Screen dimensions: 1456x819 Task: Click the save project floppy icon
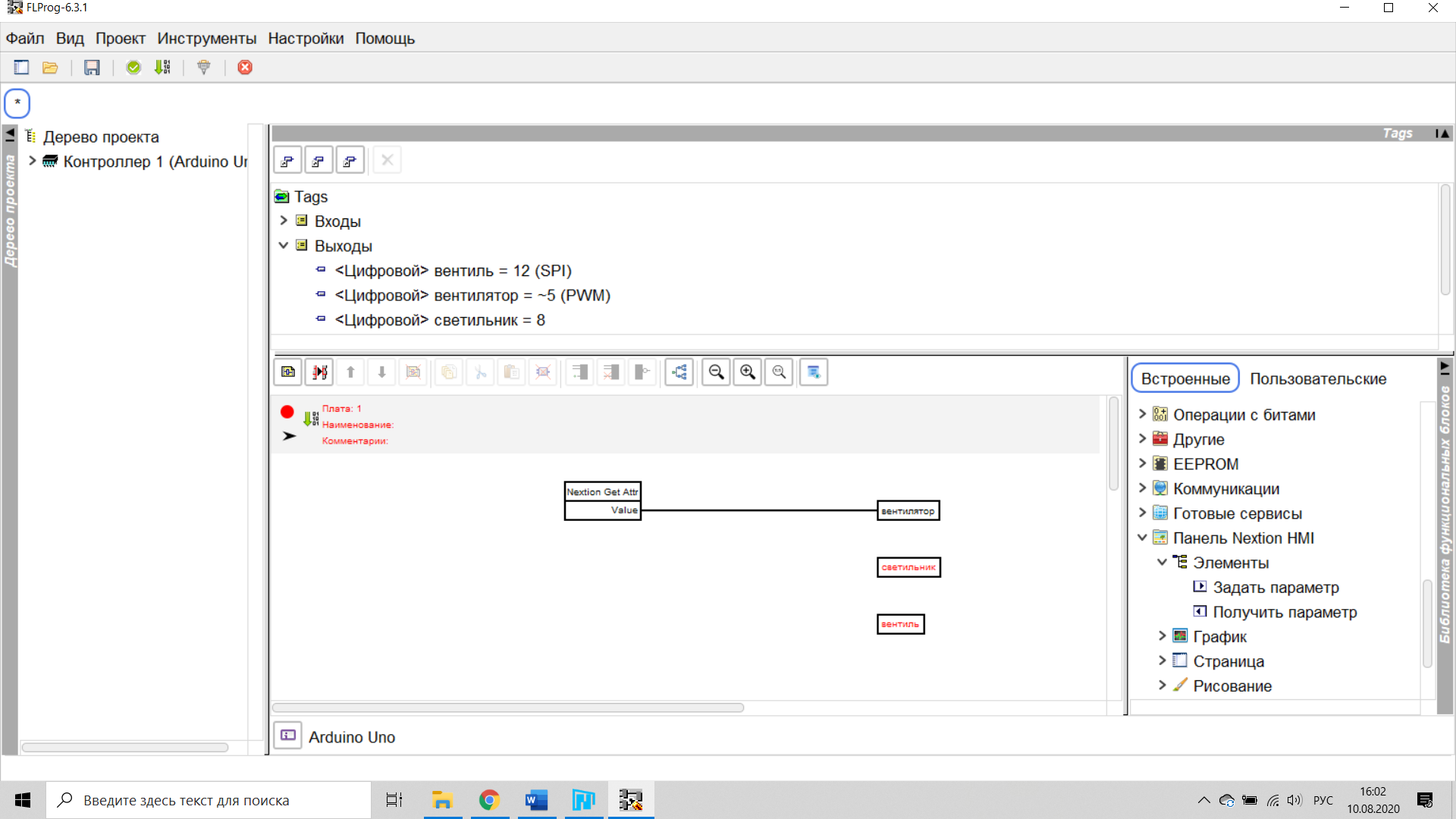click(92, 67)
